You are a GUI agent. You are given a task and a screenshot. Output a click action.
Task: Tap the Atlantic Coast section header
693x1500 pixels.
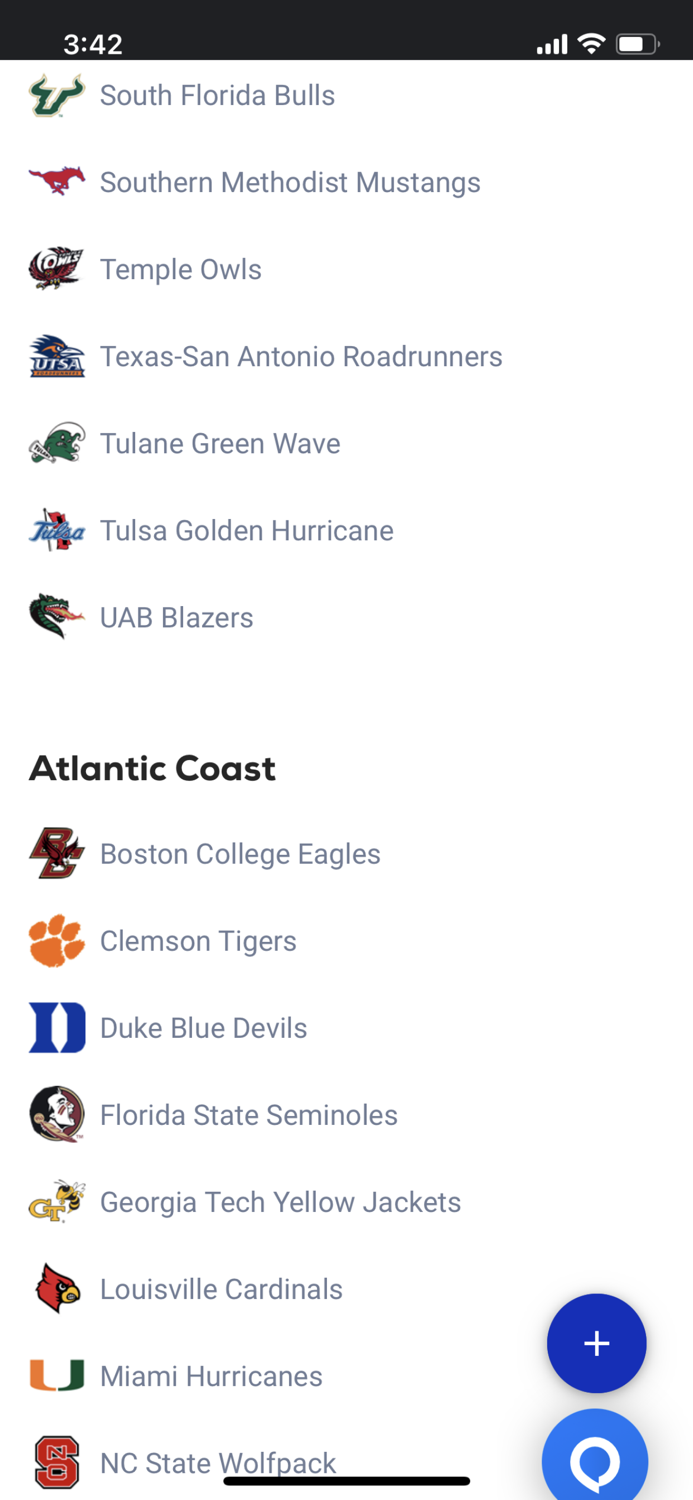pyautogui.click(x=152, y=768)
